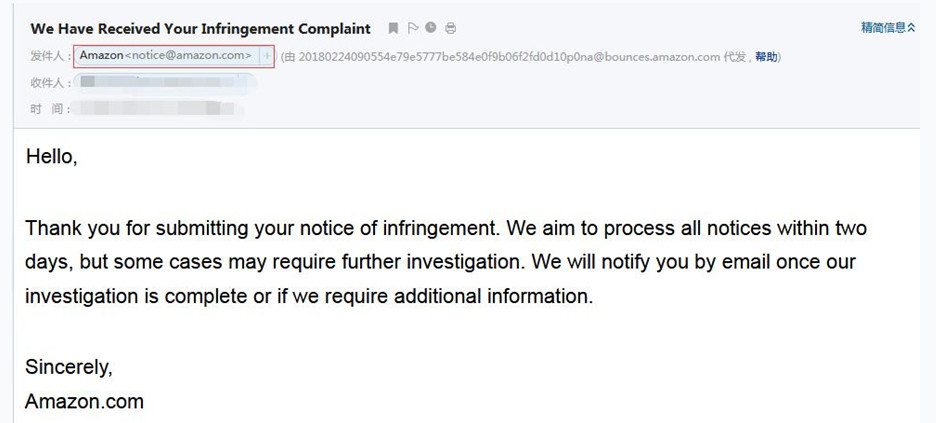
Task: Click the Hello greeting line
Action: pos(51,157)
